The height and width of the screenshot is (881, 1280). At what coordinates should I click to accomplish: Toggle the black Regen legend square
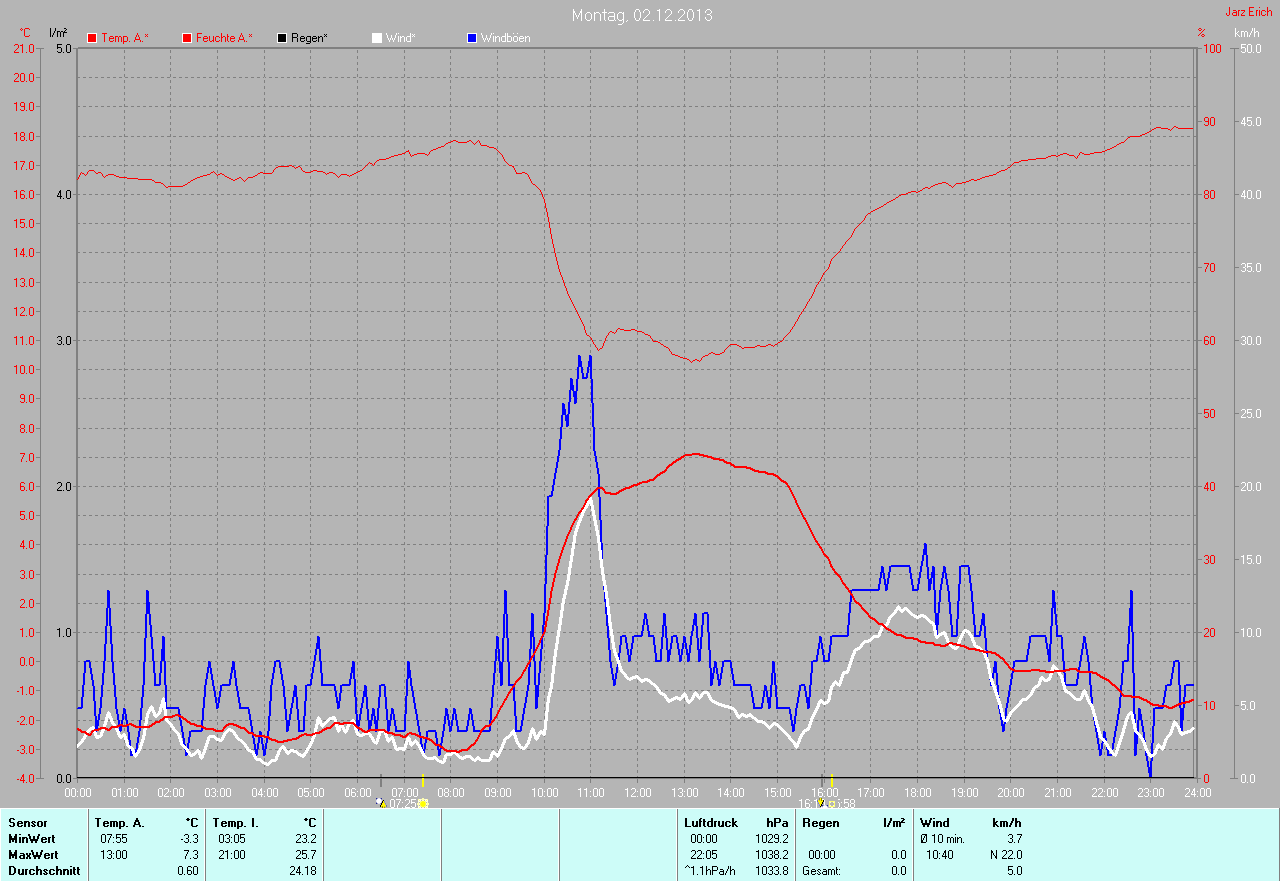click(282, 38)
